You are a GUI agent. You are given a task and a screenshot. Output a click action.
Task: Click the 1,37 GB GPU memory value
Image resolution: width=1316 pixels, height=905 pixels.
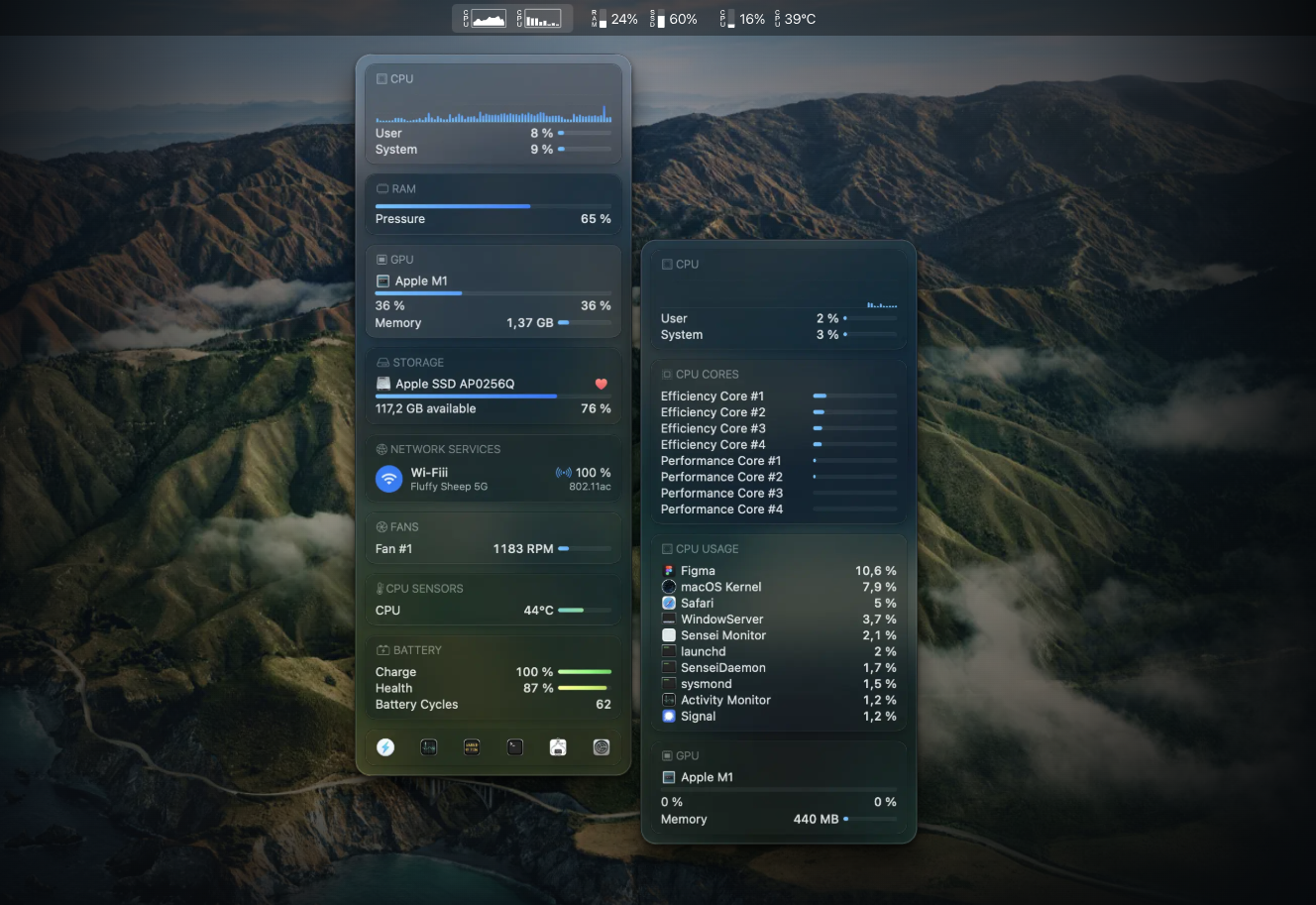[x=530, y=323]
